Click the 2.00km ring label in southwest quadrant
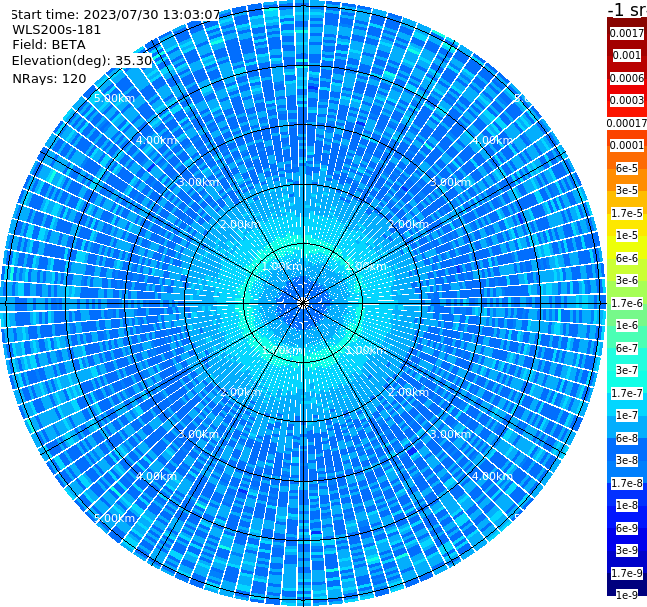Viewport: 647px width, 607px height. click(240, 392)
